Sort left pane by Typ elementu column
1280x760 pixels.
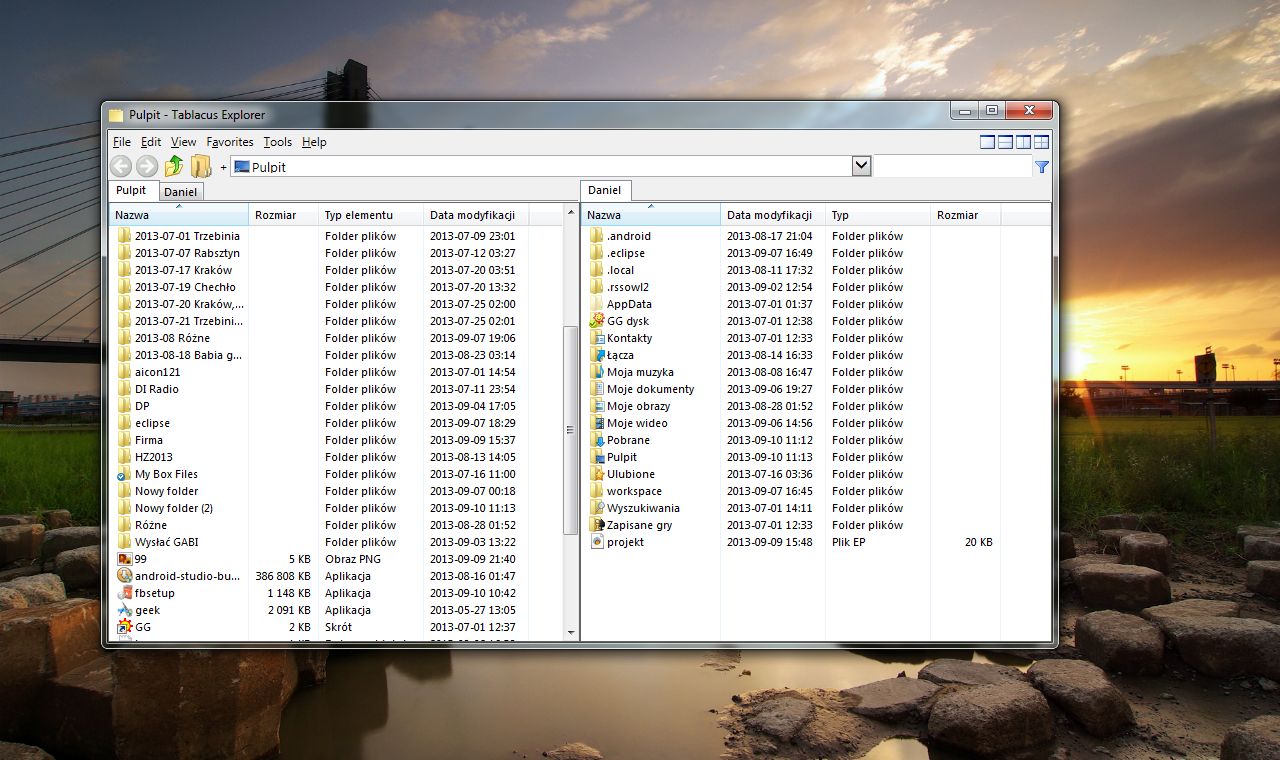pyautogui.click(x=371, y=215)
